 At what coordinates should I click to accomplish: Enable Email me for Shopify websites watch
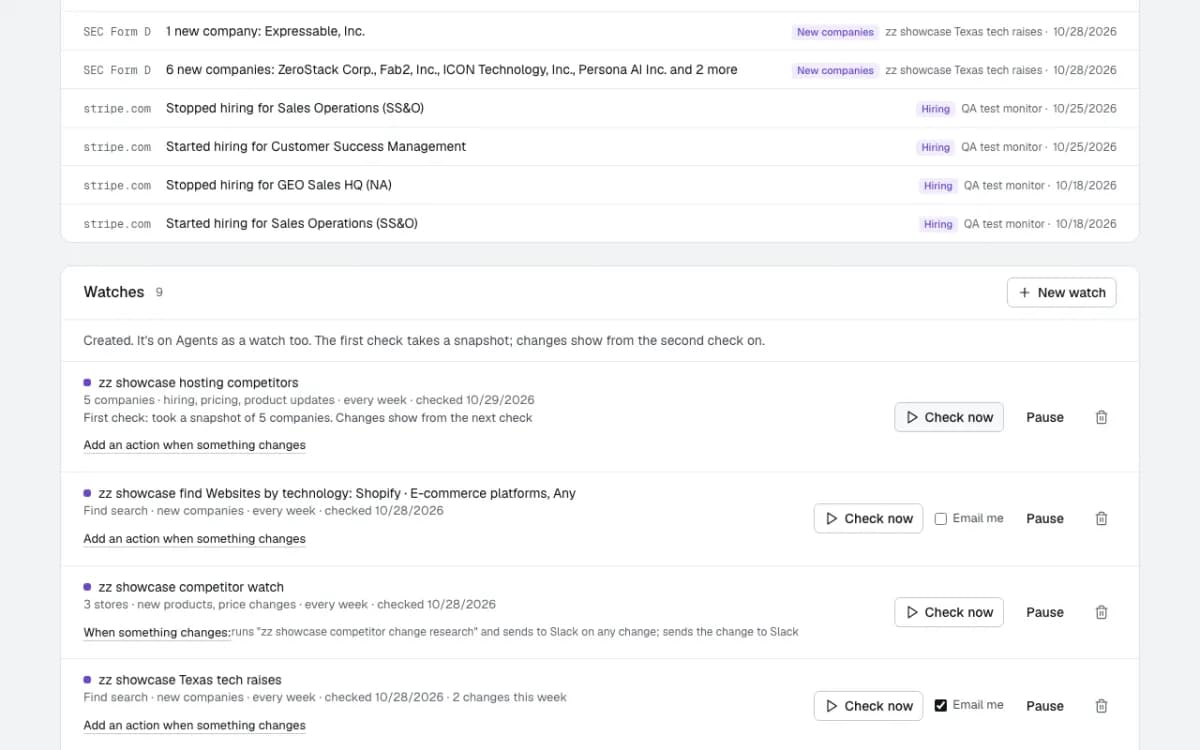[x=941, y=518]
